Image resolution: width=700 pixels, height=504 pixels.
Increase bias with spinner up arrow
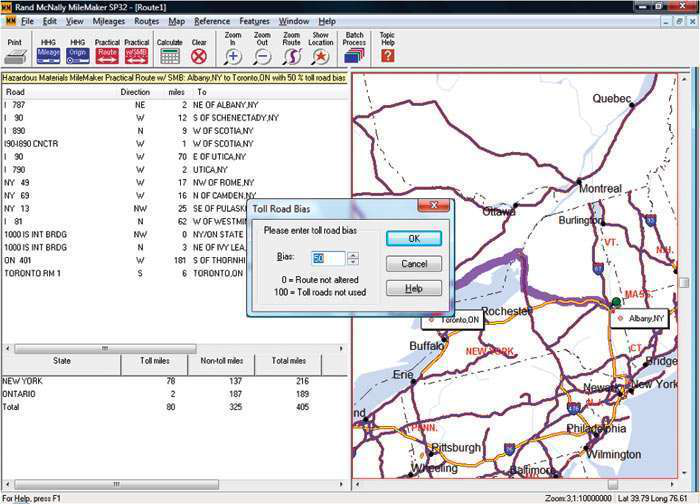click(353, 254)
